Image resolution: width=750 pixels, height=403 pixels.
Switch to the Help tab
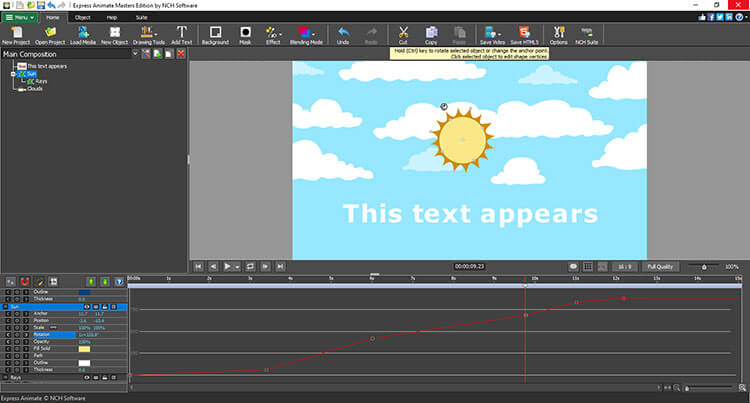point(111,17)
